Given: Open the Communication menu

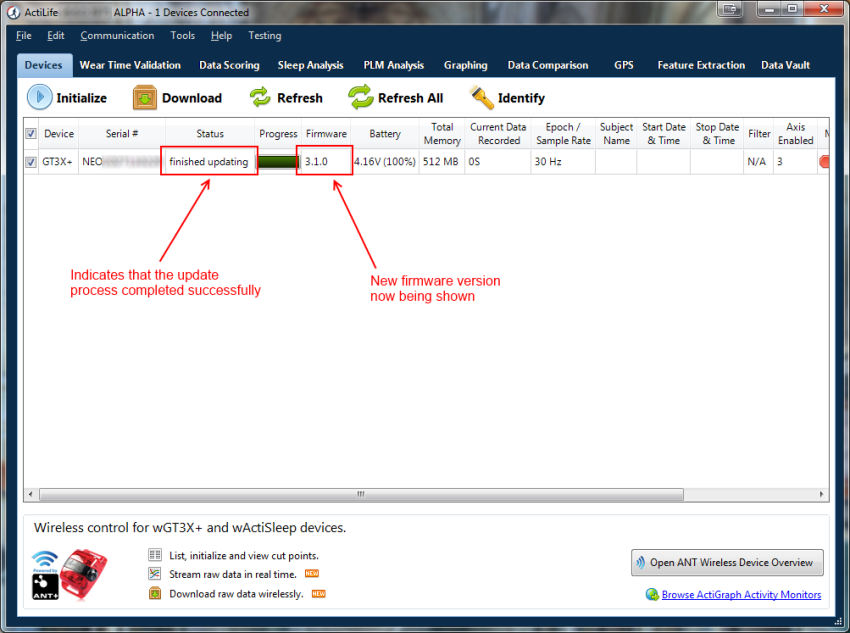Looking at the screenshot, I should (x=117, y=35).
